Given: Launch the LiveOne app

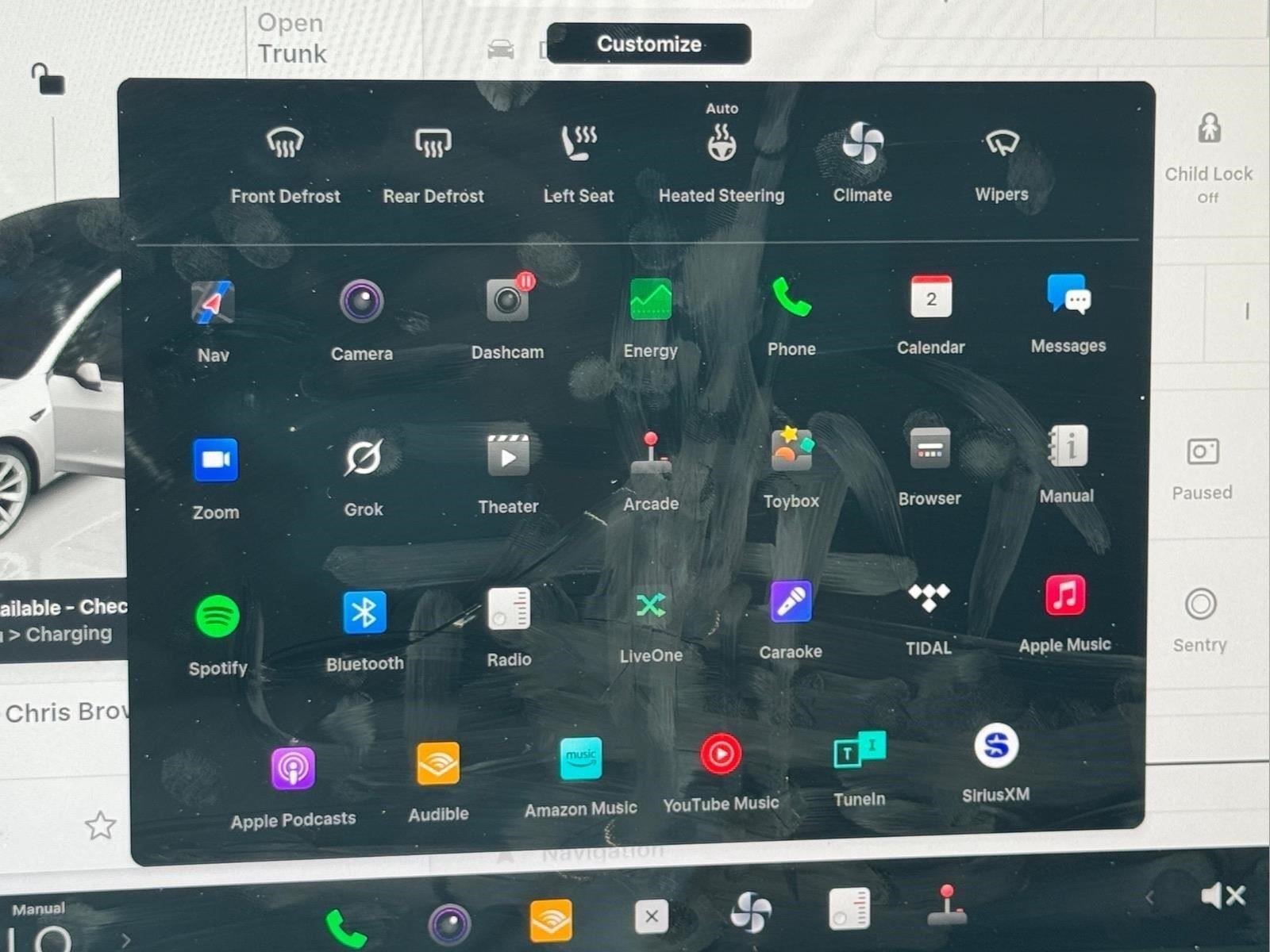Looking at the screenshot, I should [x=651, y=606].
